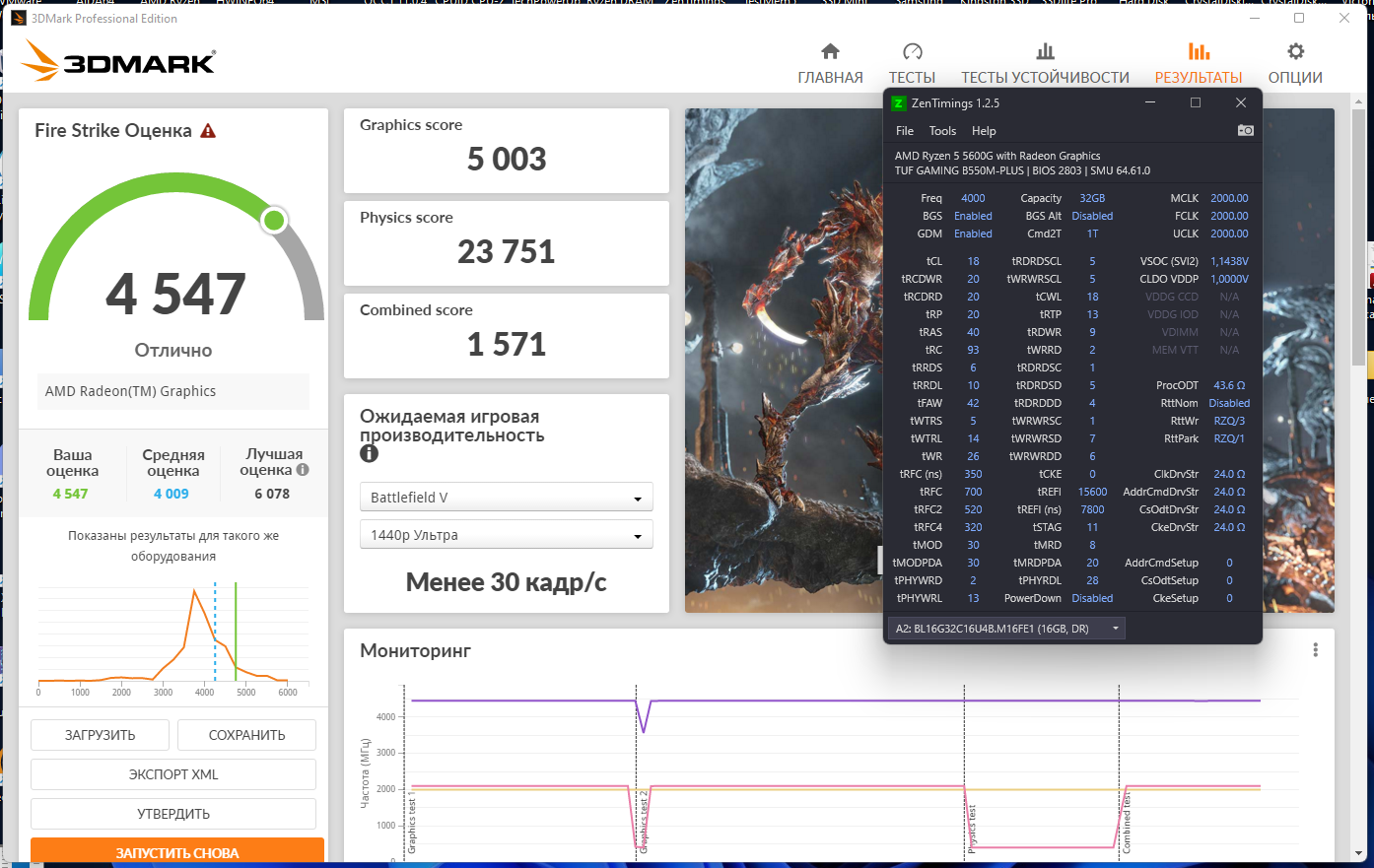Click the УТВЕРДИТЬ button
The width and height of the screenshot is (1374, 868).
click(173, 814)
